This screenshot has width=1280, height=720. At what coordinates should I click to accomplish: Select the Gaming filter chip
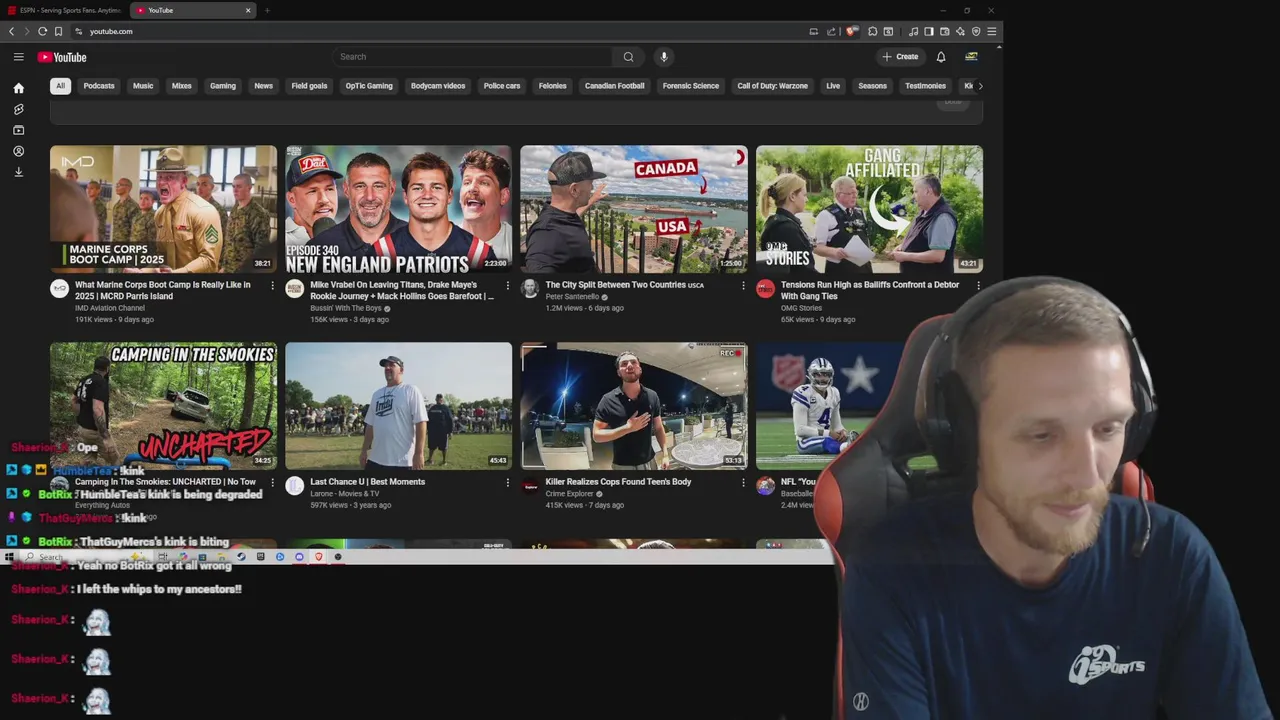(223, 86)
